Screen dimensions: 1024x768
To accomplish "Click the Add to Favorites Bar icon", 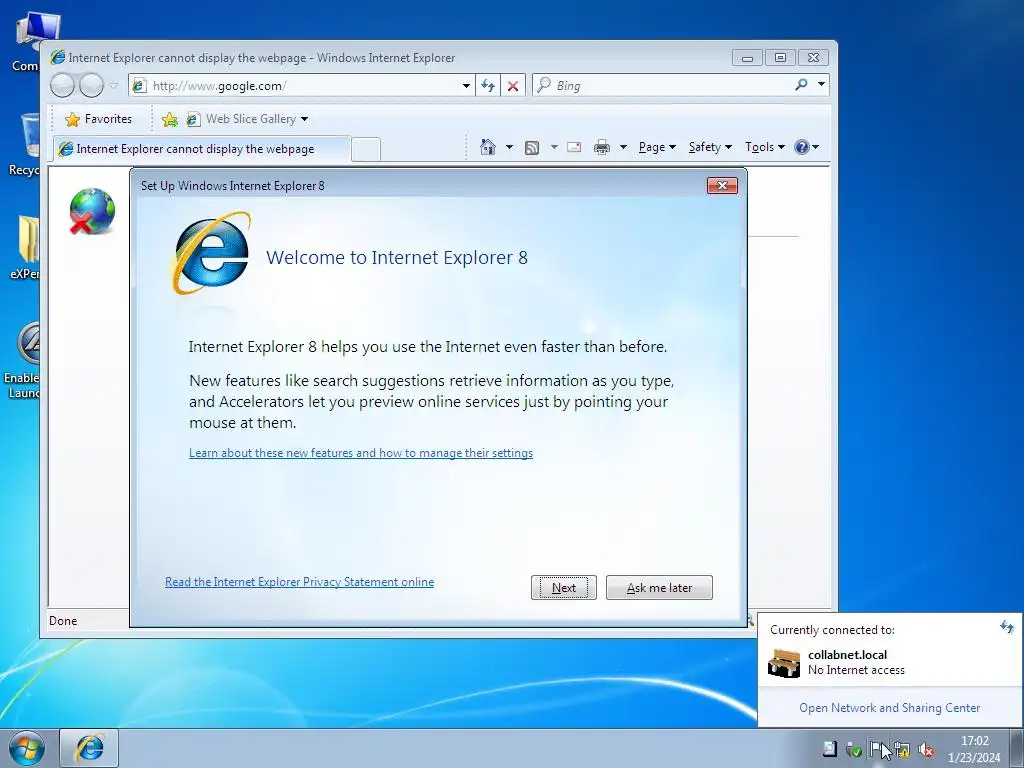I will 170,119.
